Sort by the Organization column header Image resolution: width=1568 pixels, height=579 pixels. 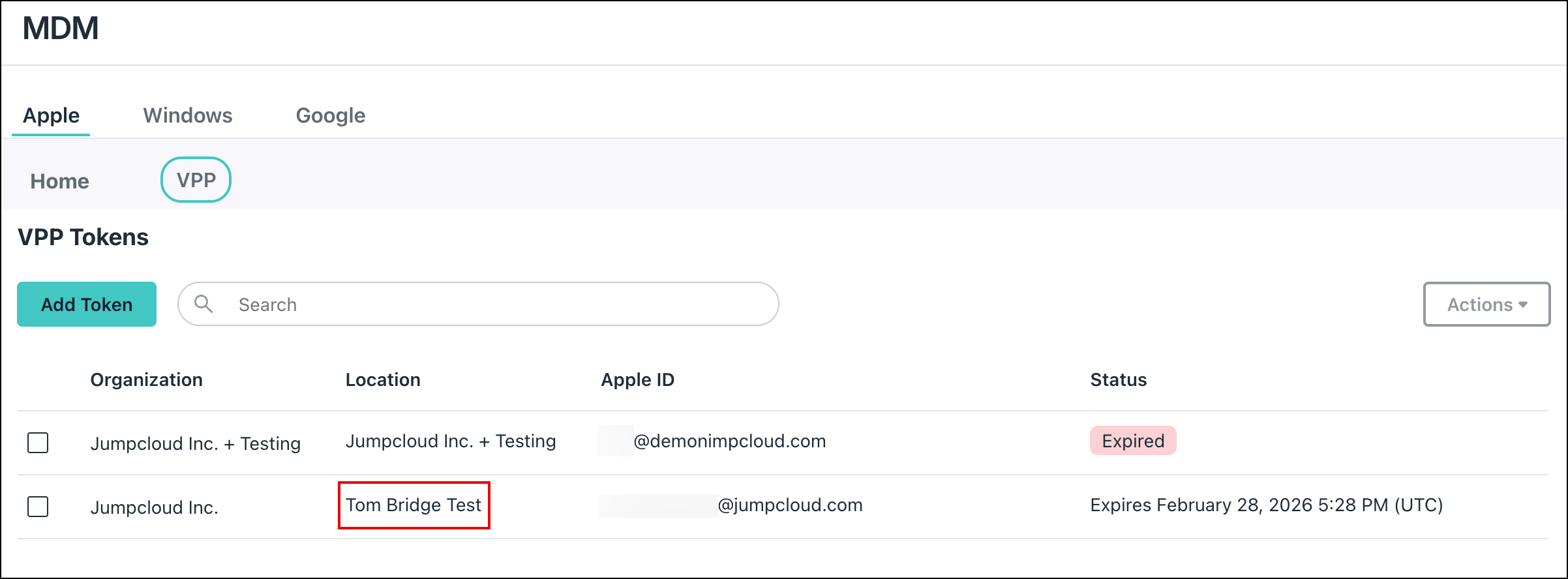point(147,379)
